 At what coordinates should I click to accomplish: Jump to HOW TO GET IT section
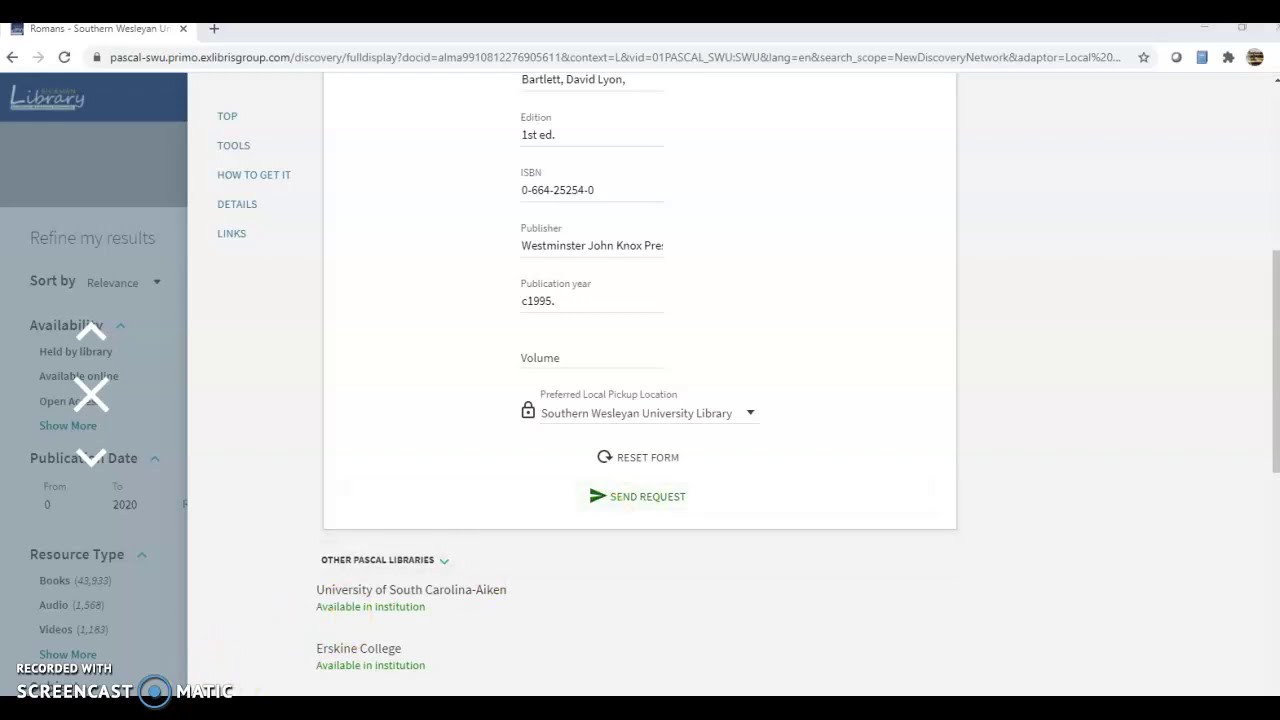[254, 175]
